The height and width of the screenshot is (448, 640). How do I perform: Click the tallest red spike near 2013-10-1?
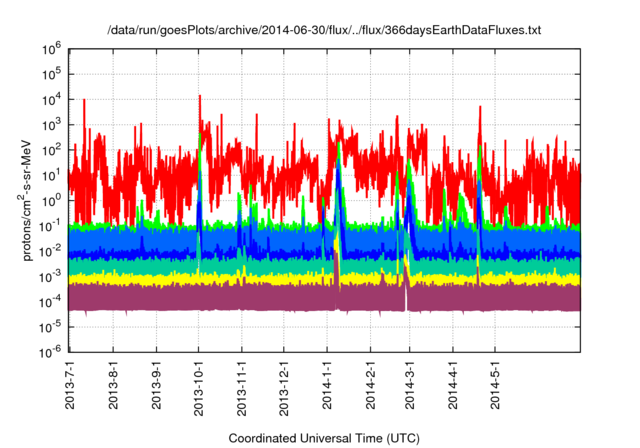click(x=200, y=114)
